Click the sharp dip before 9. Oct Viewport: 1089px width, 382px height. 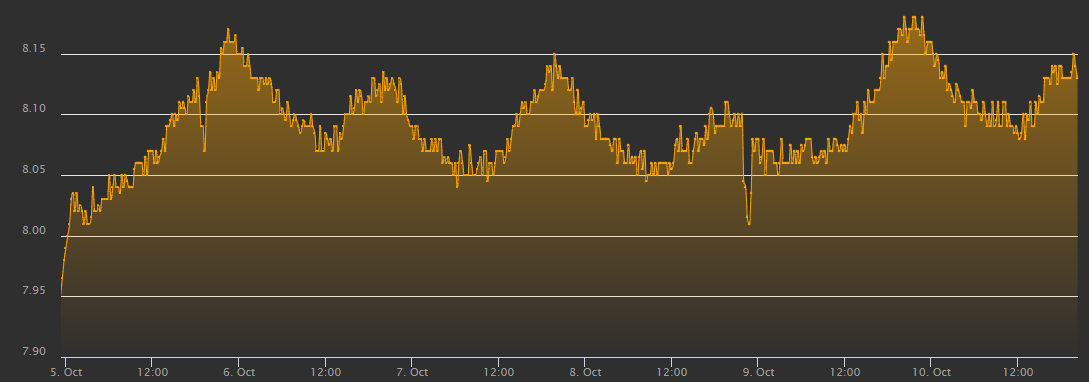pos(749,224)
